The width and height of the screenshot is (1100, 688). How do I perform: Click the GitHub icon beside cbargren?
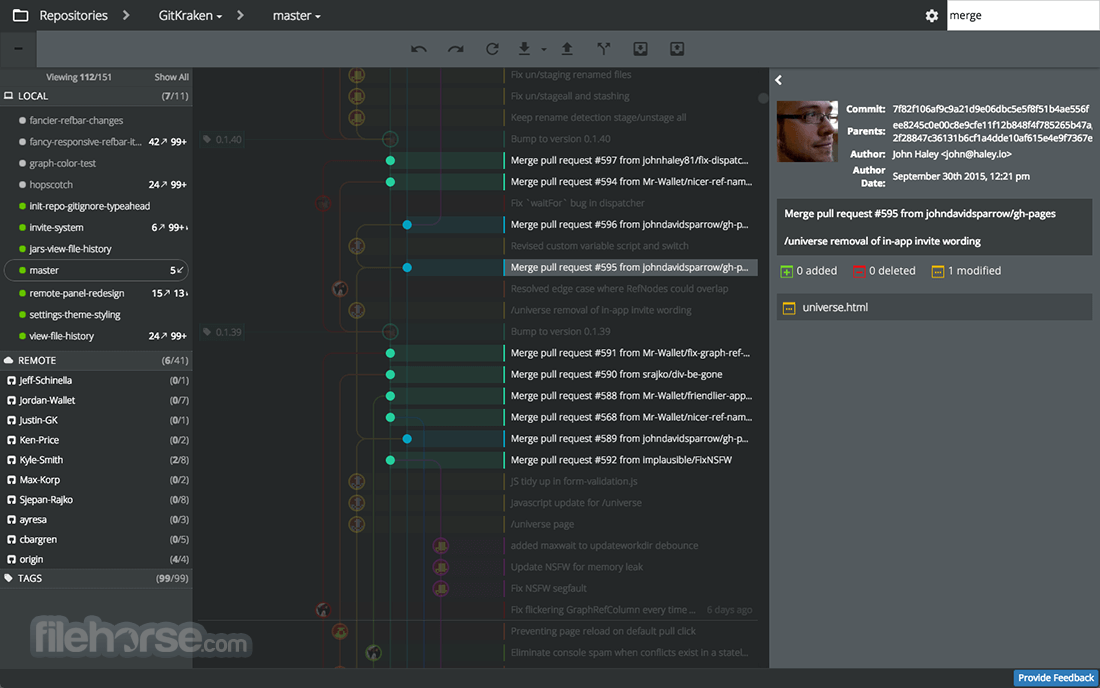point(11,540)
